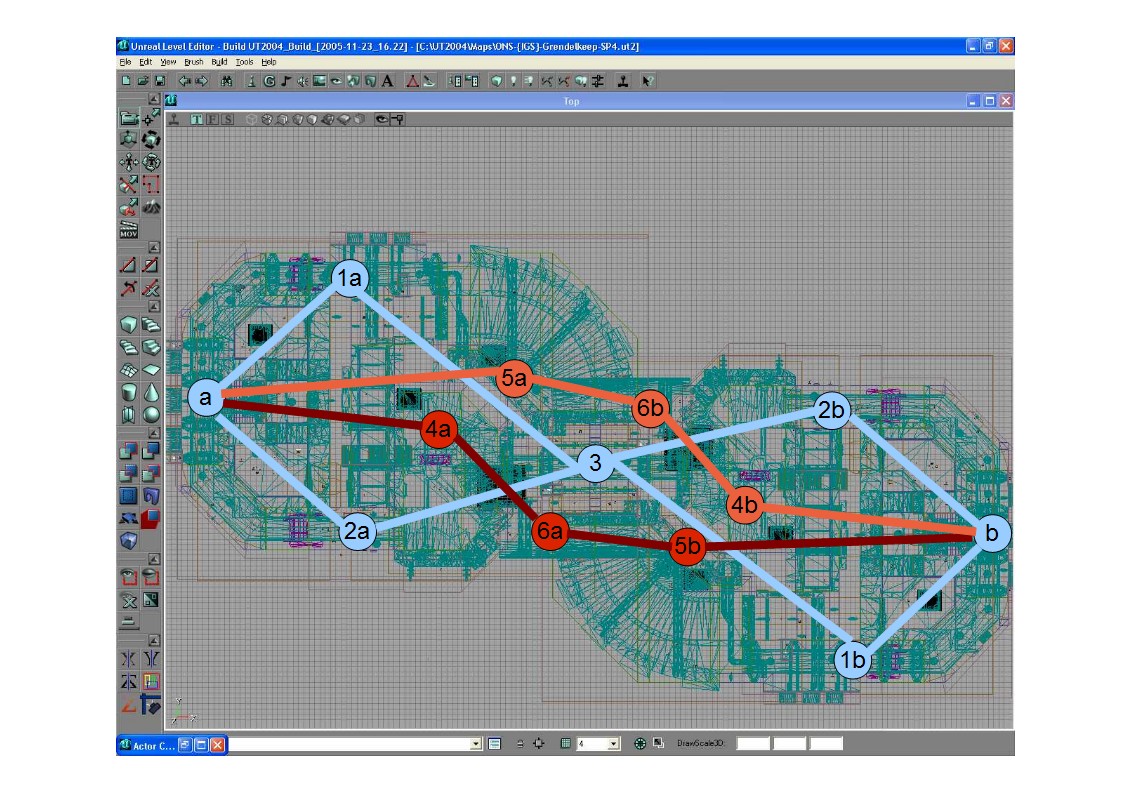Collapse the first tool group in left panel
Screen dimensions: 1123x794
(154, 99)
